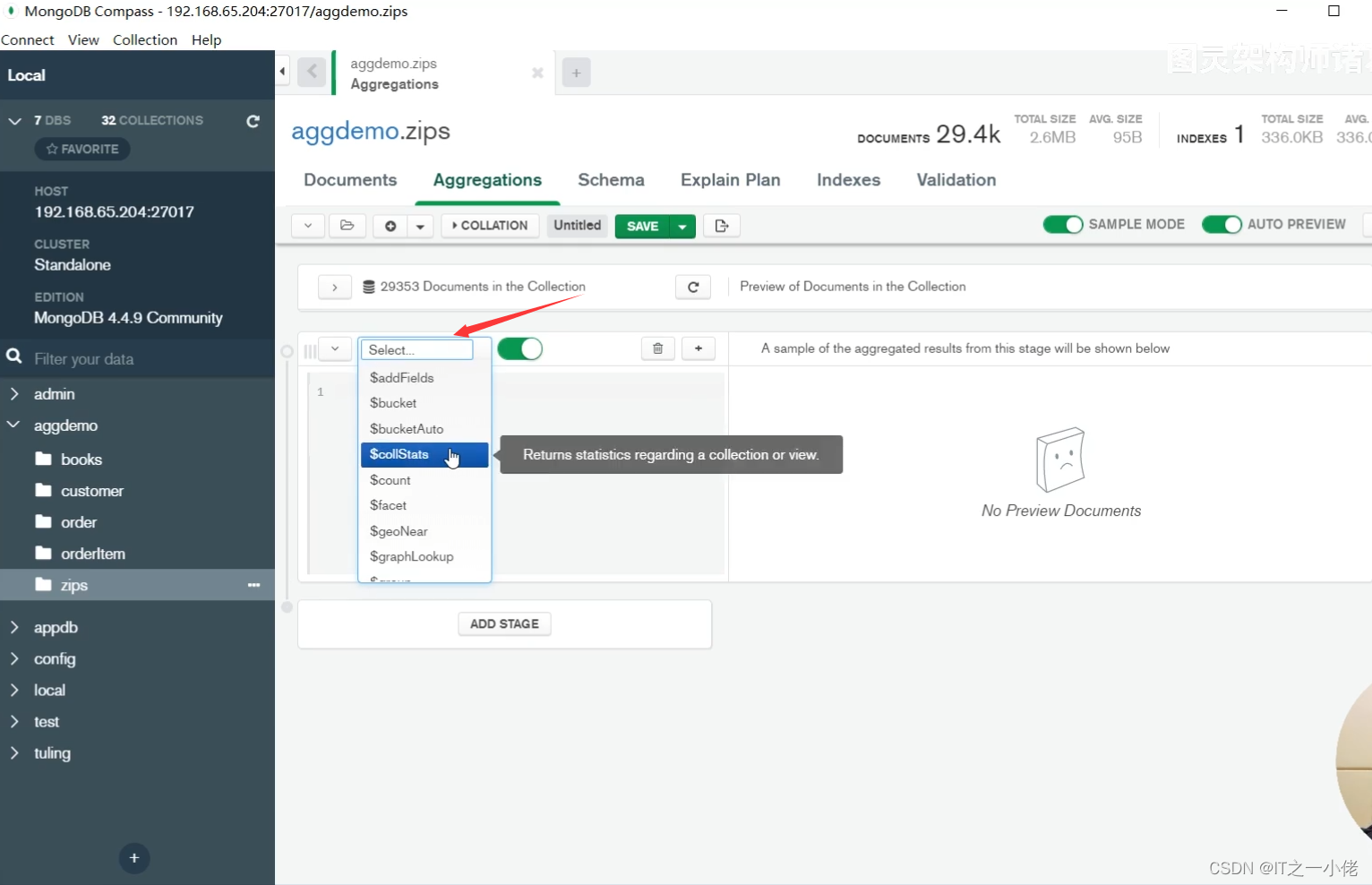This screenshot has height=885, width=1372.
Task: Select $collStats stage operator
Action: tap(424, 455)
